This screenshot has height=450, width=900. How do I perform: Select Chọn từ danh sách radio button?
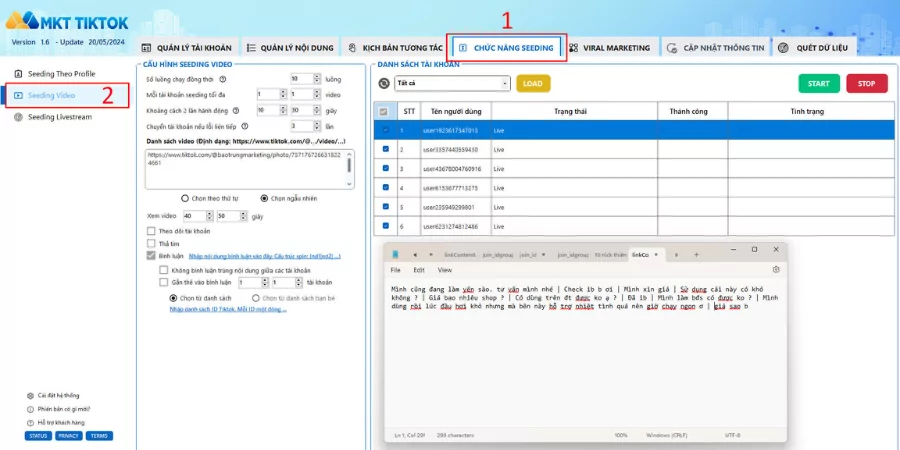[x=173, y=298]
